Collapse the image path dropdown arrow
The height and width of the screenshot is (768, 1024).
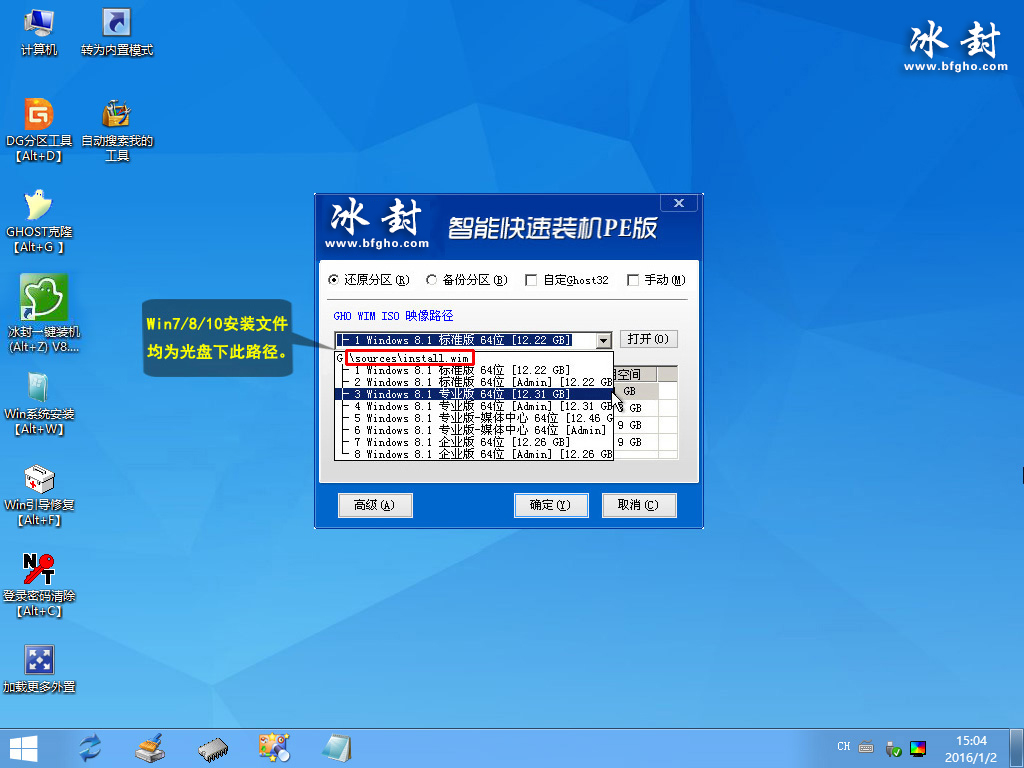click(x=603, y=340)
